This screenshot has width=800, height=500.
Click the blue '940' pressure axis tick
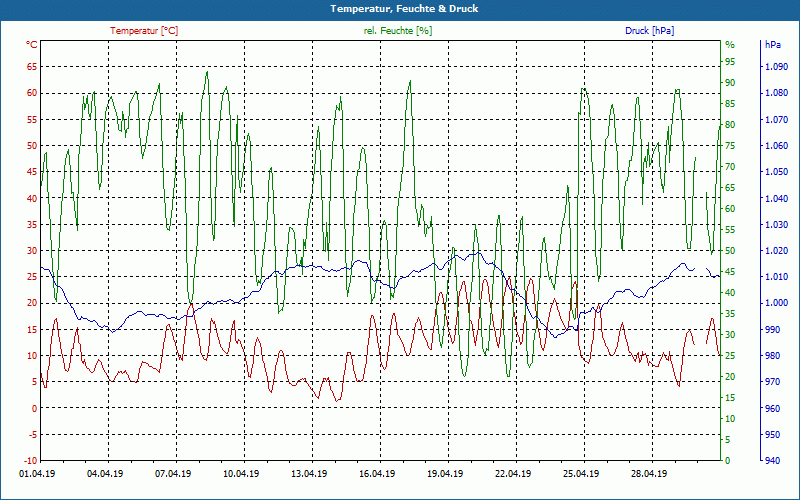pos(772,461)
